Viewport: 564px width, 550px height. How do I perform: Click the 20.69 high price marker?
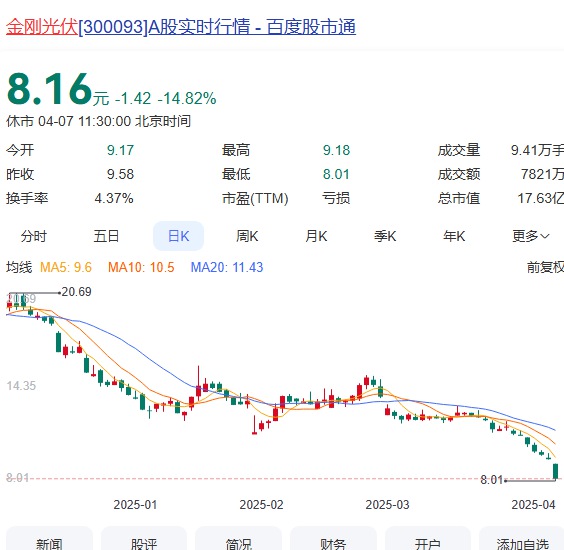click(x=77, y=292)
